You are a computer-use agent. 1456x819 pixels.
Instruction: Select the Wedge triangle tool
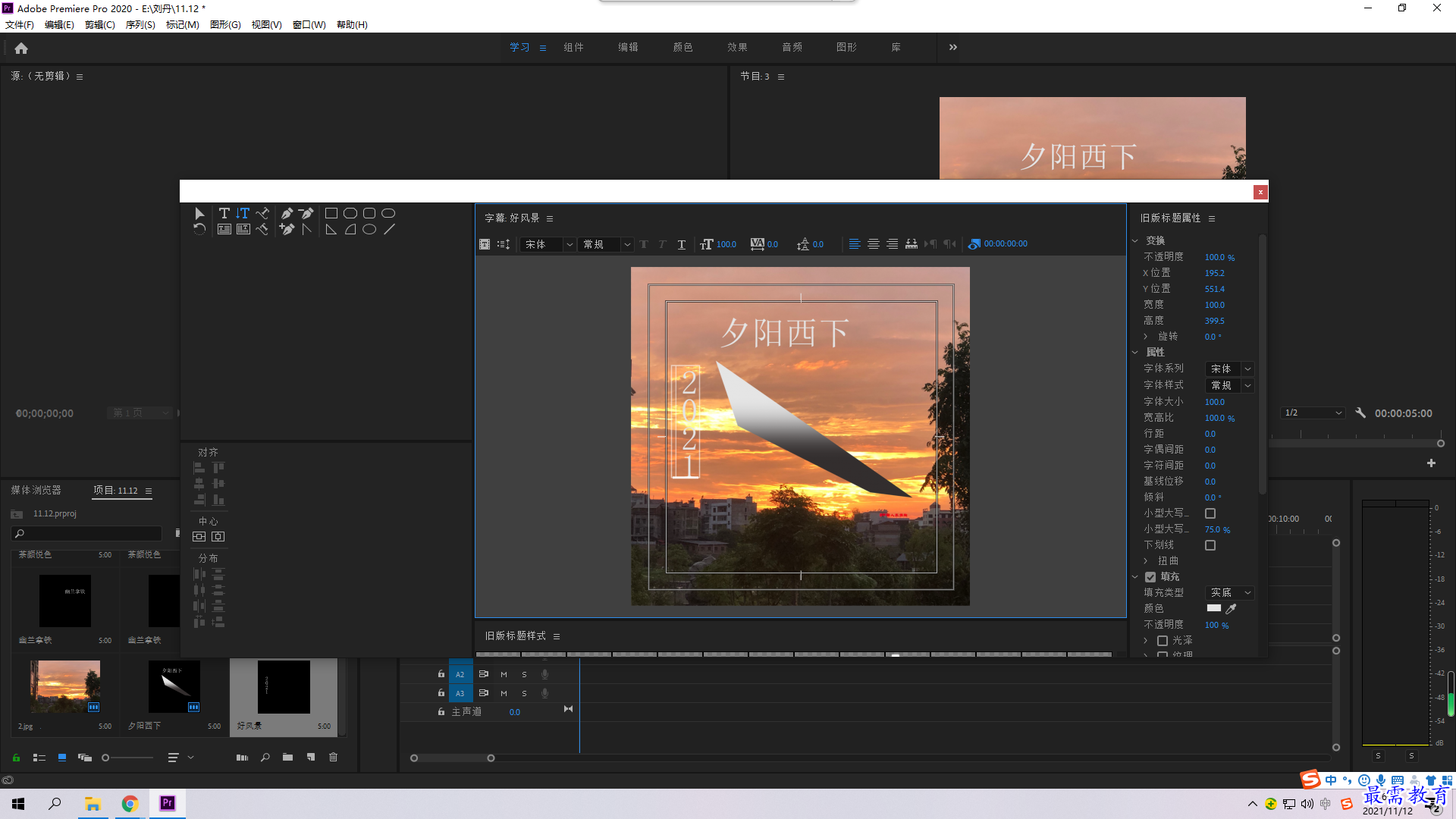click(331, 229)
